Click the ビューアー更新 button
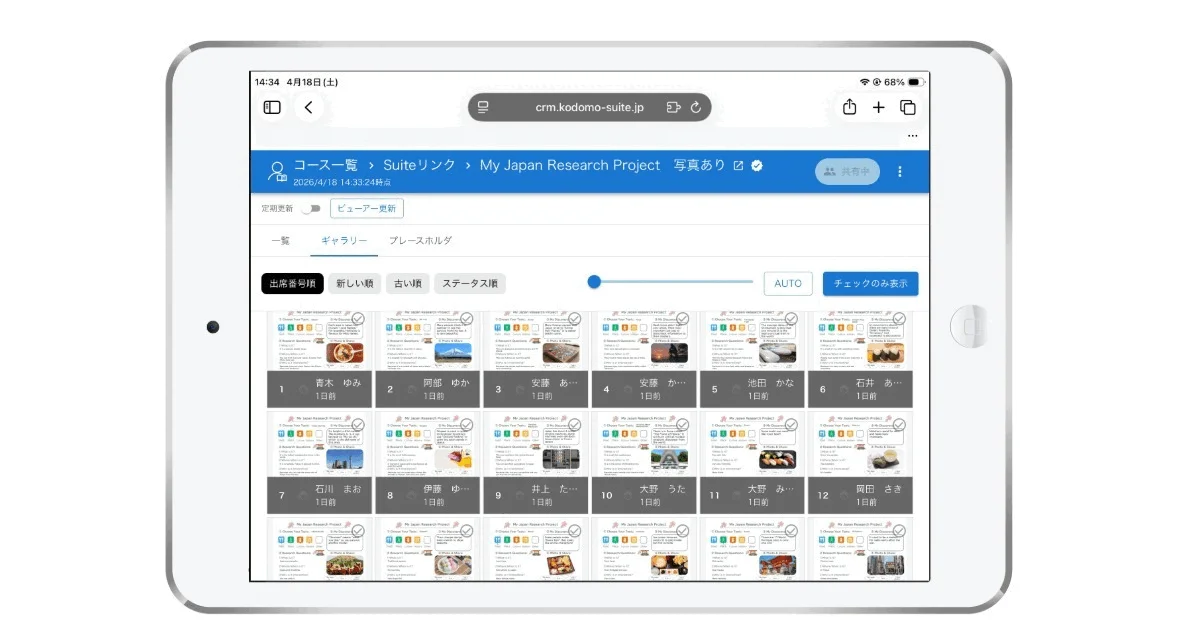The width and height of the screenshot is (1200, 630). 367,208
